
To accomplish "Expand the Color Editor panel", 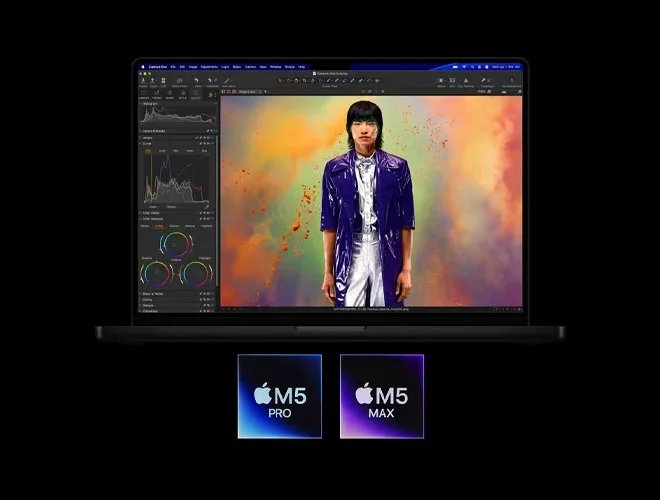I will [141, 213].
